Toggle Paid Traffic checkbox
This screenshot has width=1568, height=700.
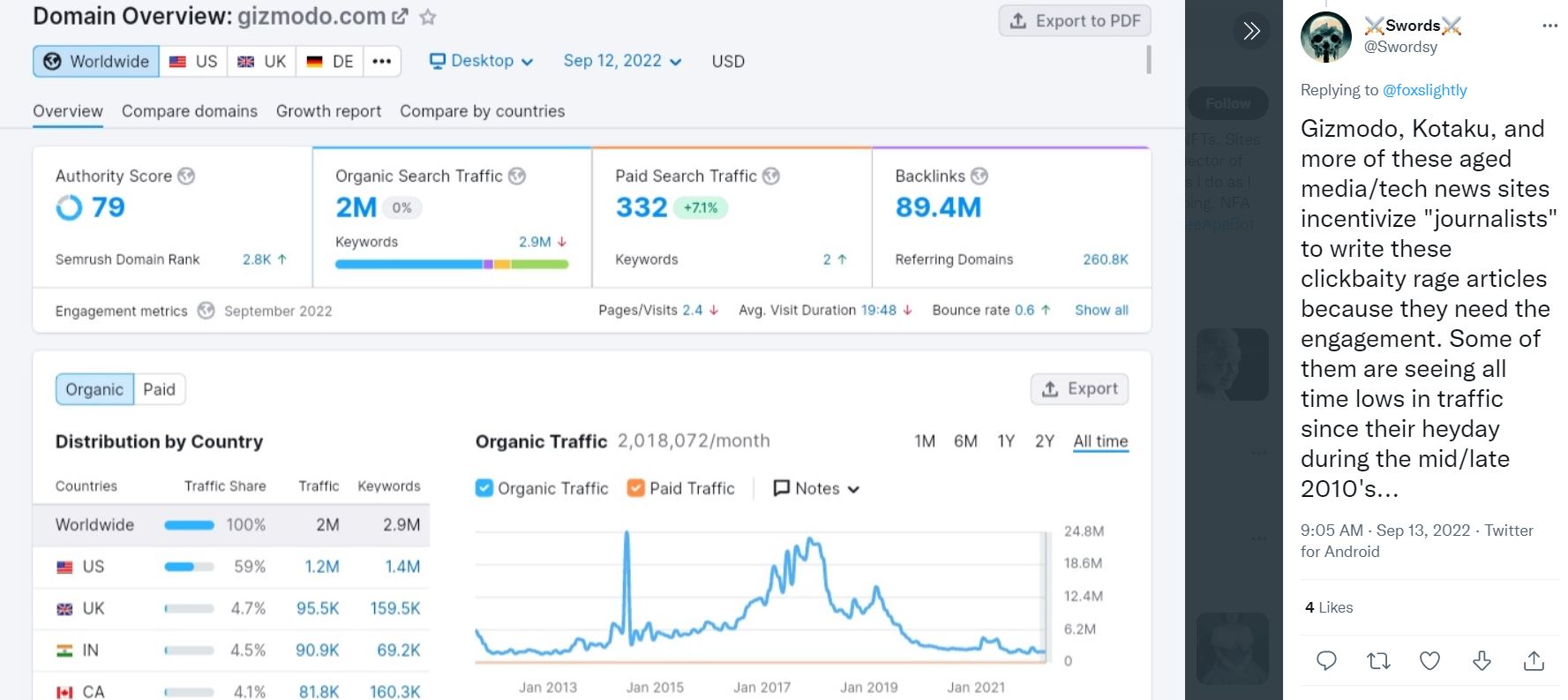[635, 488]
